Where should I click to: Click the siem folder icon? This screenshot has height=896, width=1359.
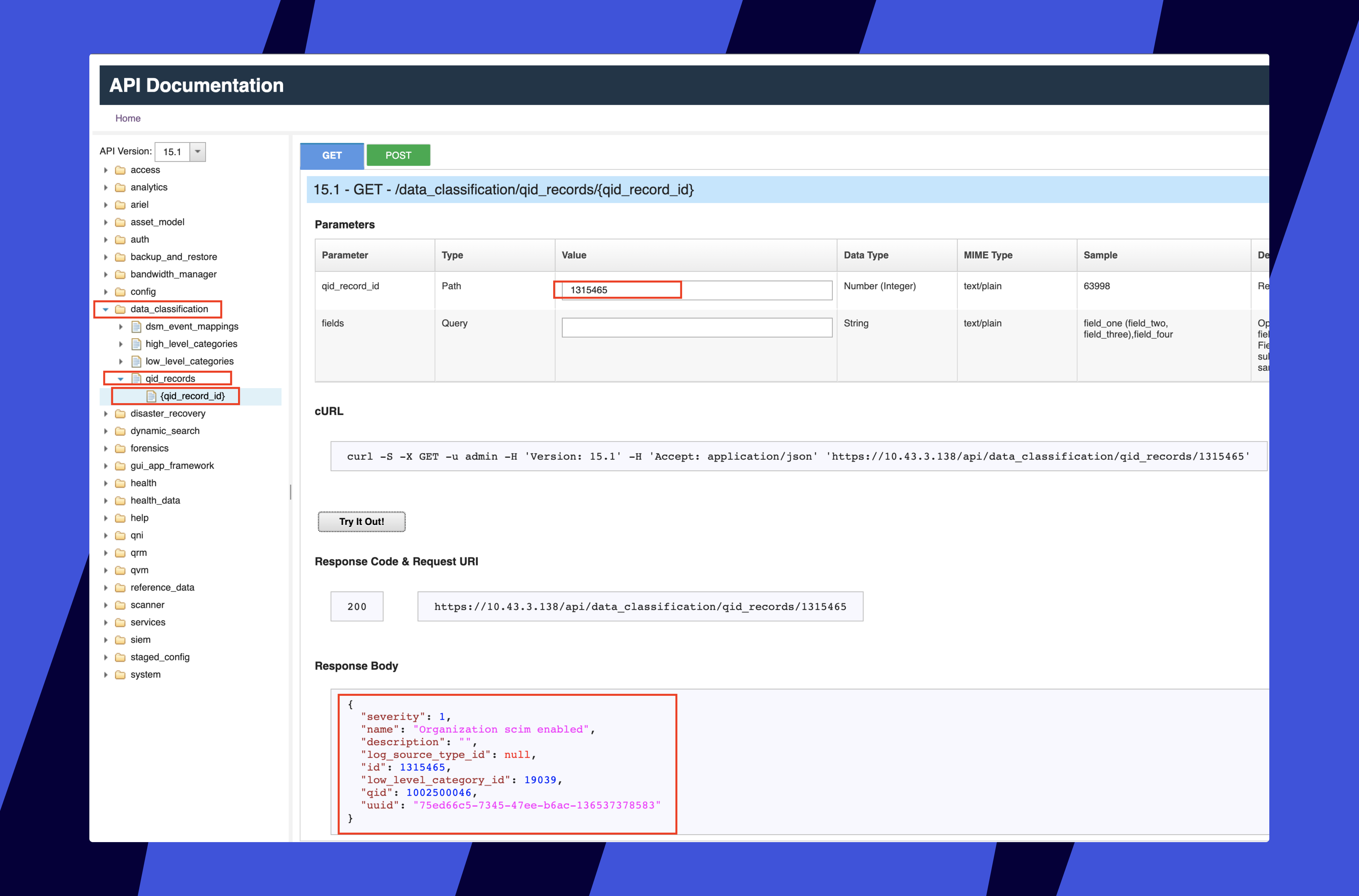(120, 640)
